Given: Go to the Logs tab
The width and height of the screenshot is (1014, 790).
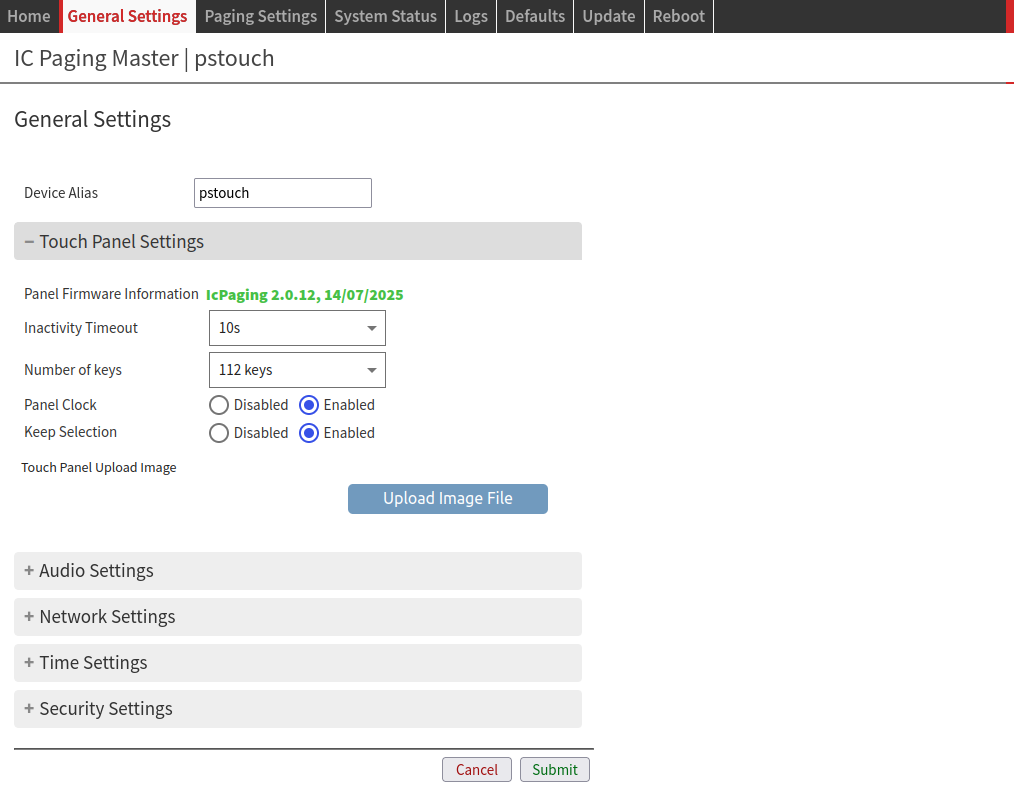Looking at the screenshot, I should click(471, 16).
